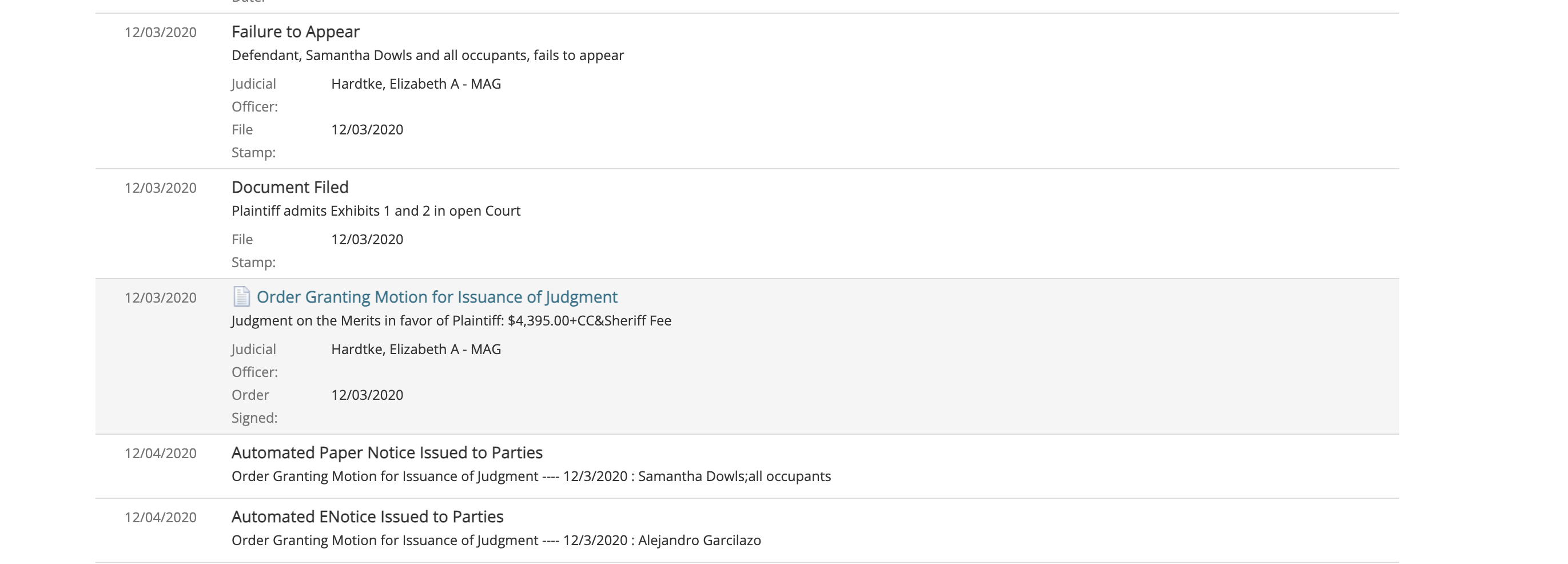Click the 12/04/2020 date beside Automated ENotice
Screen dimensions: 1568x564
(x=161, y=517)
